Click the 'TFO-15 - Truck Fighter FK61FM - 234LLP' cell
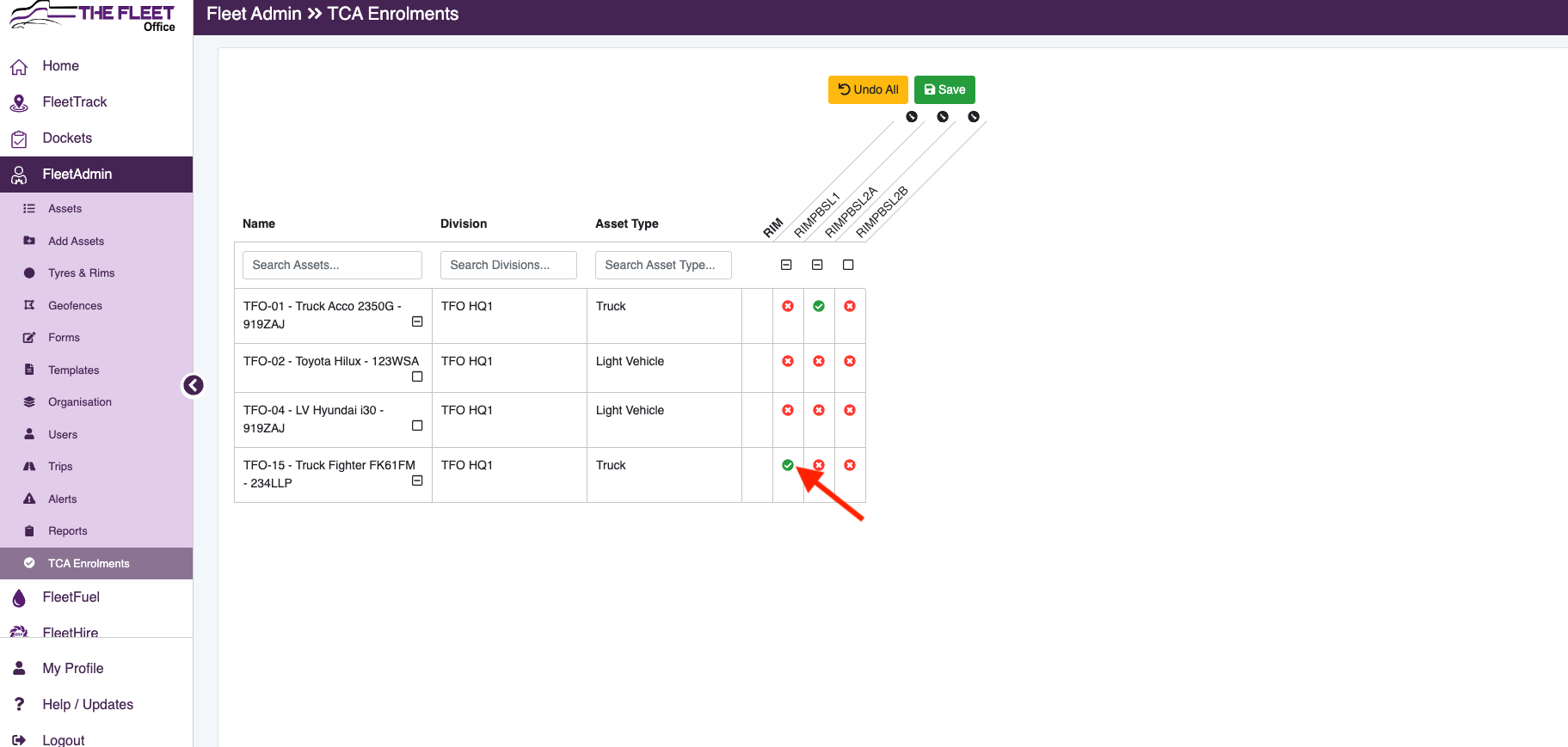The image size is (1568, 747). [333, 475]
